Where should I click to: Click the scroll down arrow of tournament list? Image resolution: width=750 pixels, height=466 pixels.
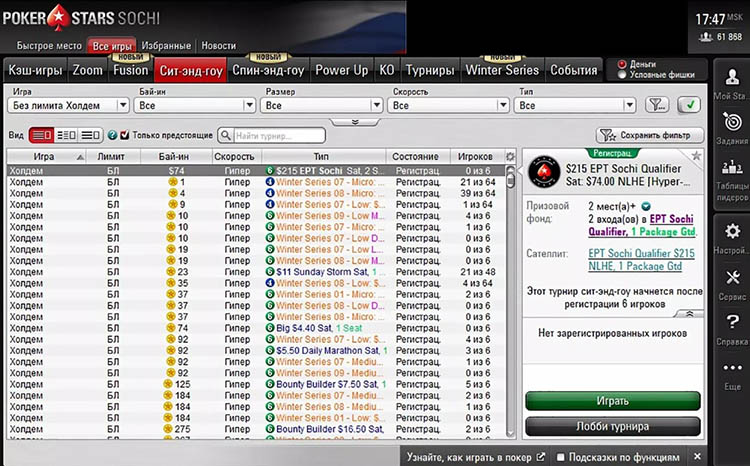(510, 433)
